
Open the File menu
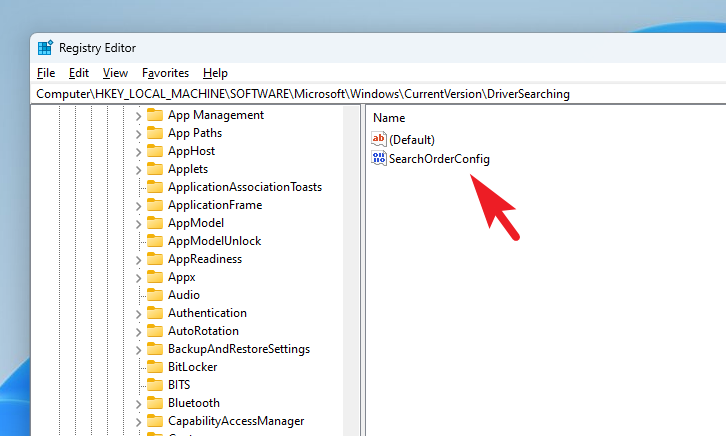point(46,73)
